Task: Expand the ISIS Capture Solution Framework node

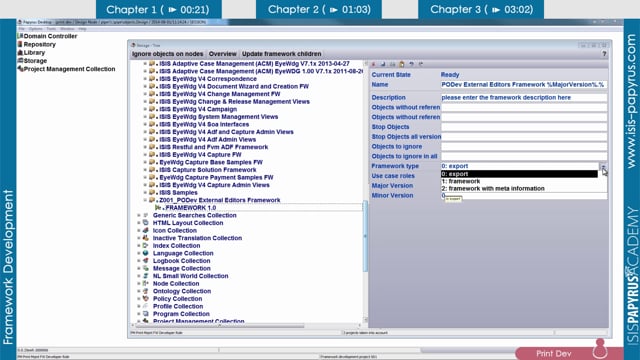Action: click(145, 170)
